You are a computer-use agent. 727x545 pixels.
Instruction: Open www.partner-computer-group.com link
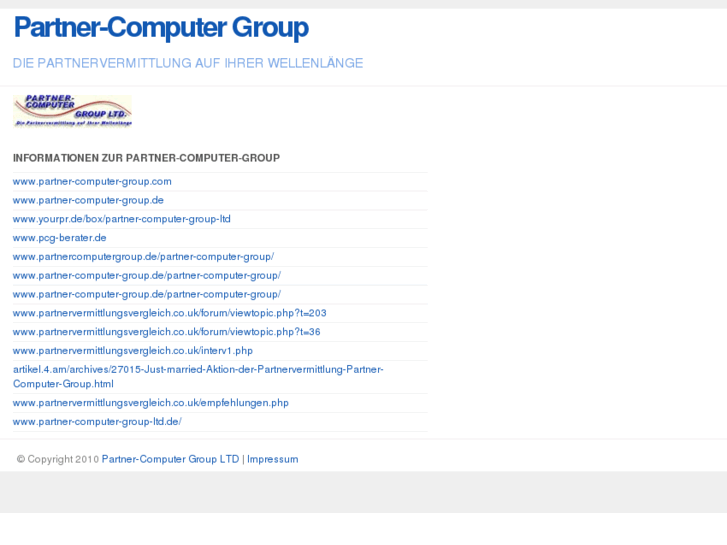coord(92,181)
